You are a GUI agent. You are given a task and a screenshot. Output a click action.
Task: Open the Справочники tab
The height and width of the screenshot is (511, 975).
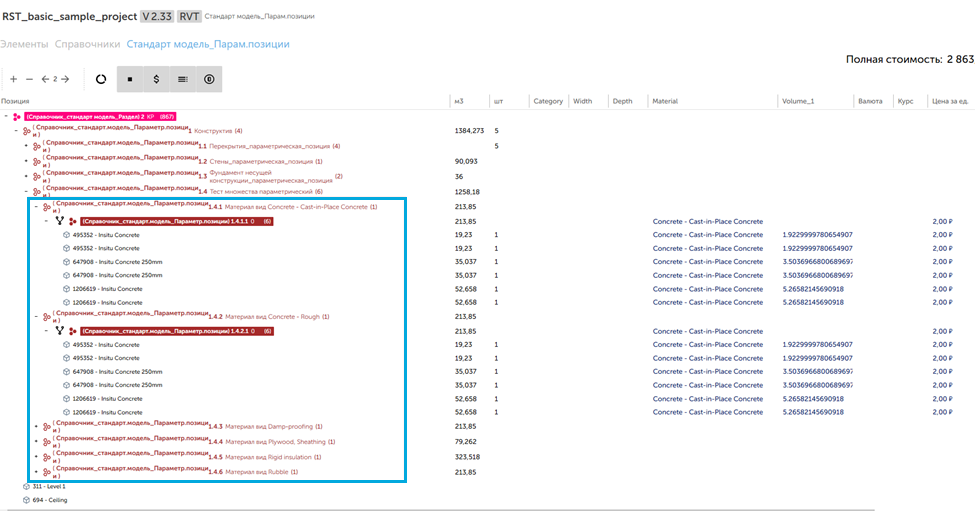pyautogui.click(x=88, y=44)
